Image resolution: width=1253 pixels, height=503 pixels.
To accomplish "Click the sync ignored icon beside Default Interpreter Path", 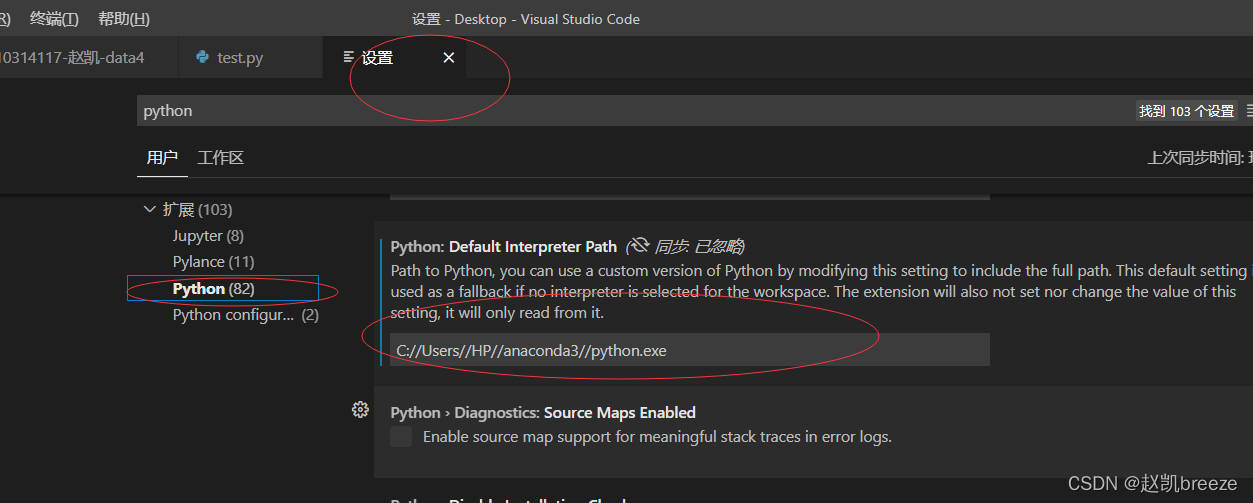I will [x=639, y=246].
